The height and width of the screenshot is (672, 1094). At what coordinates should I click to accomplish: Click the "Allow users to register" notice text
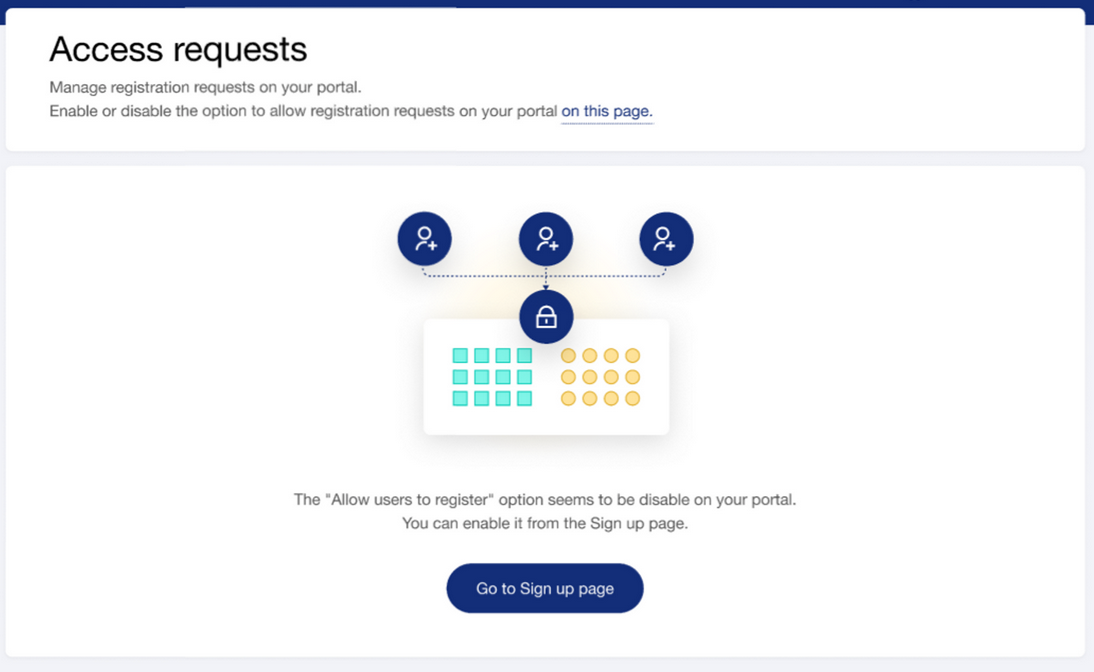pos(545,499)
